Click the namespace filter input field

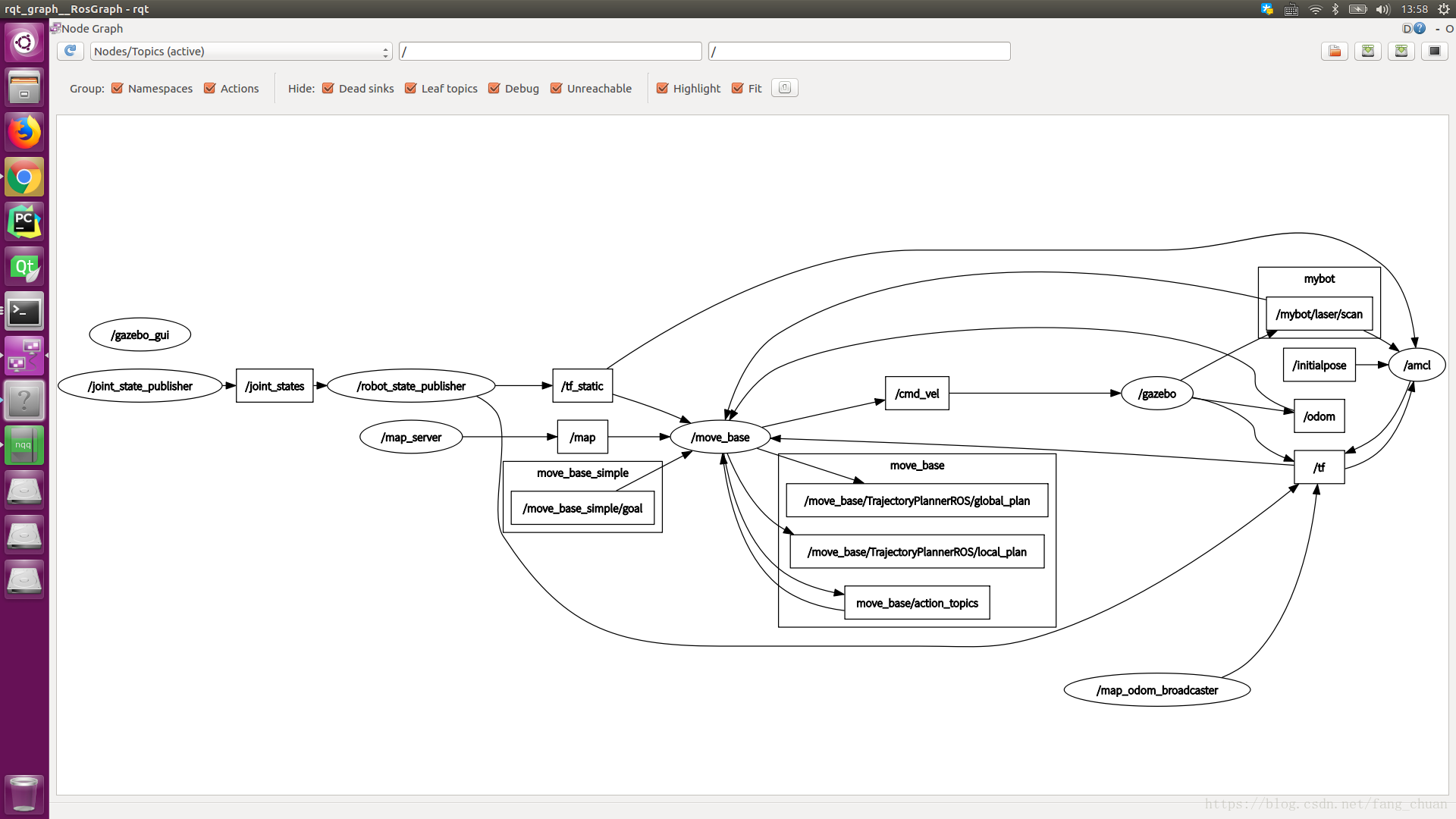pyautogui.click(x=550, y=50)
